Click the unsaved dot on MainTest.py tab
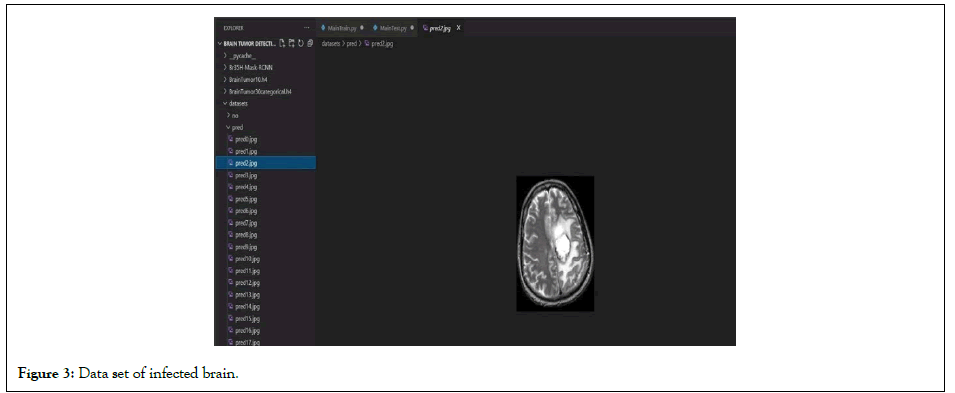The image size is (955, 393). (x=412, y=28)
